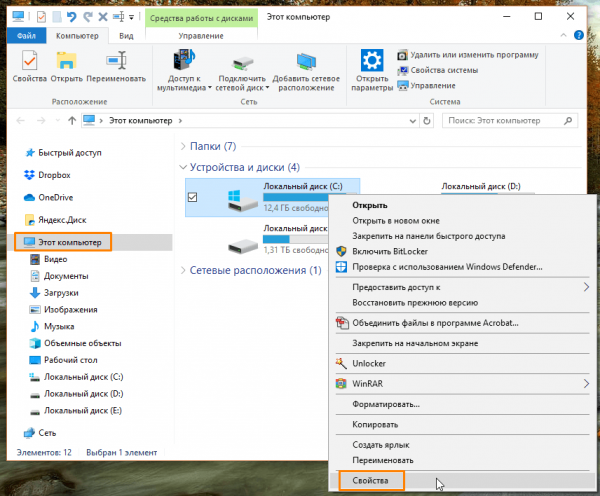Expand the Папки (7) group

point(183,146)
